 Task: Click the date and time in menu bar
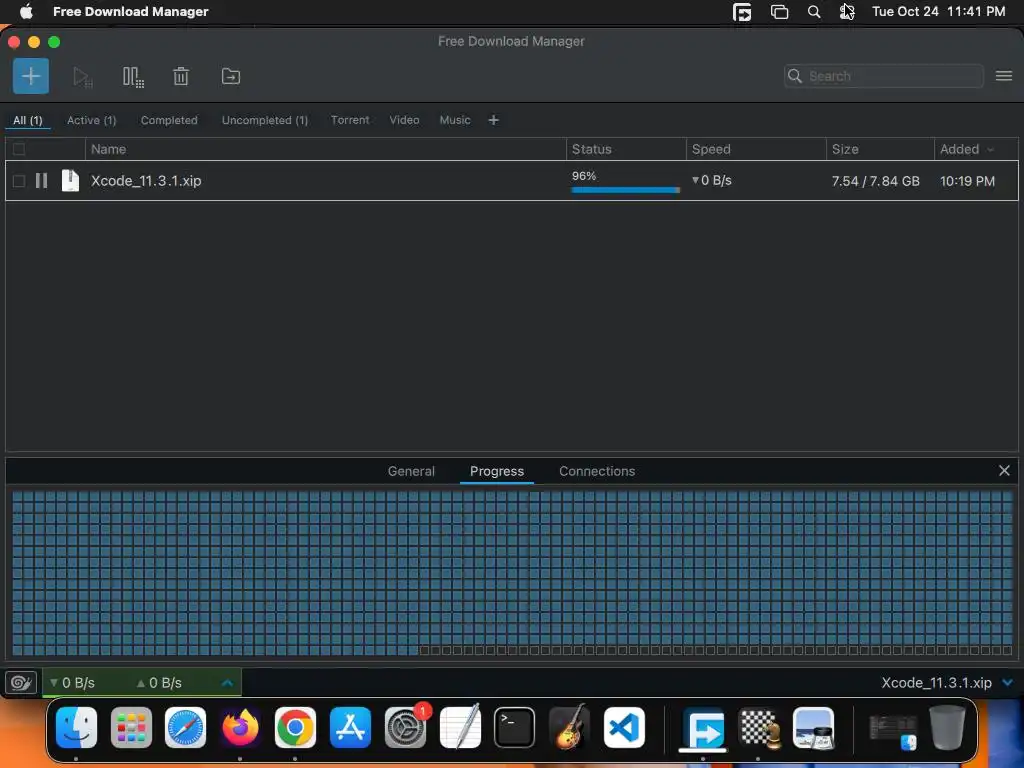point(938,11)
